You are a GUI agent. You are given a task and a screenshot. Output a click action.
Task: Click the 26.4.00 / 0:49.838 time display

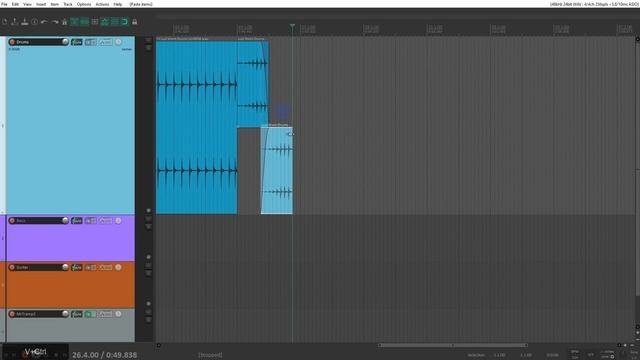coord(104,355)
